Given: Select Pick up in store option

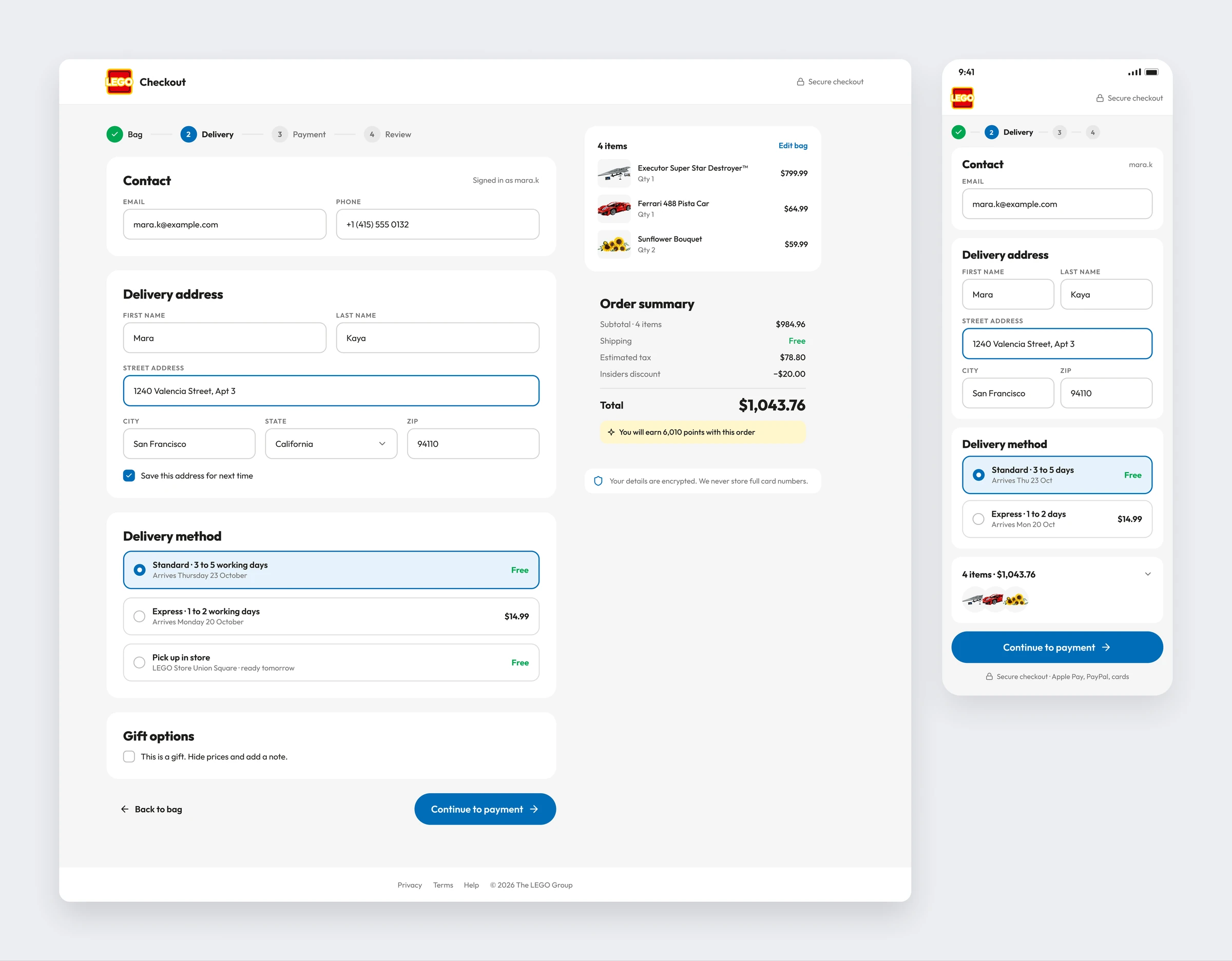Looking at the screenshot, I should [331, 663].
